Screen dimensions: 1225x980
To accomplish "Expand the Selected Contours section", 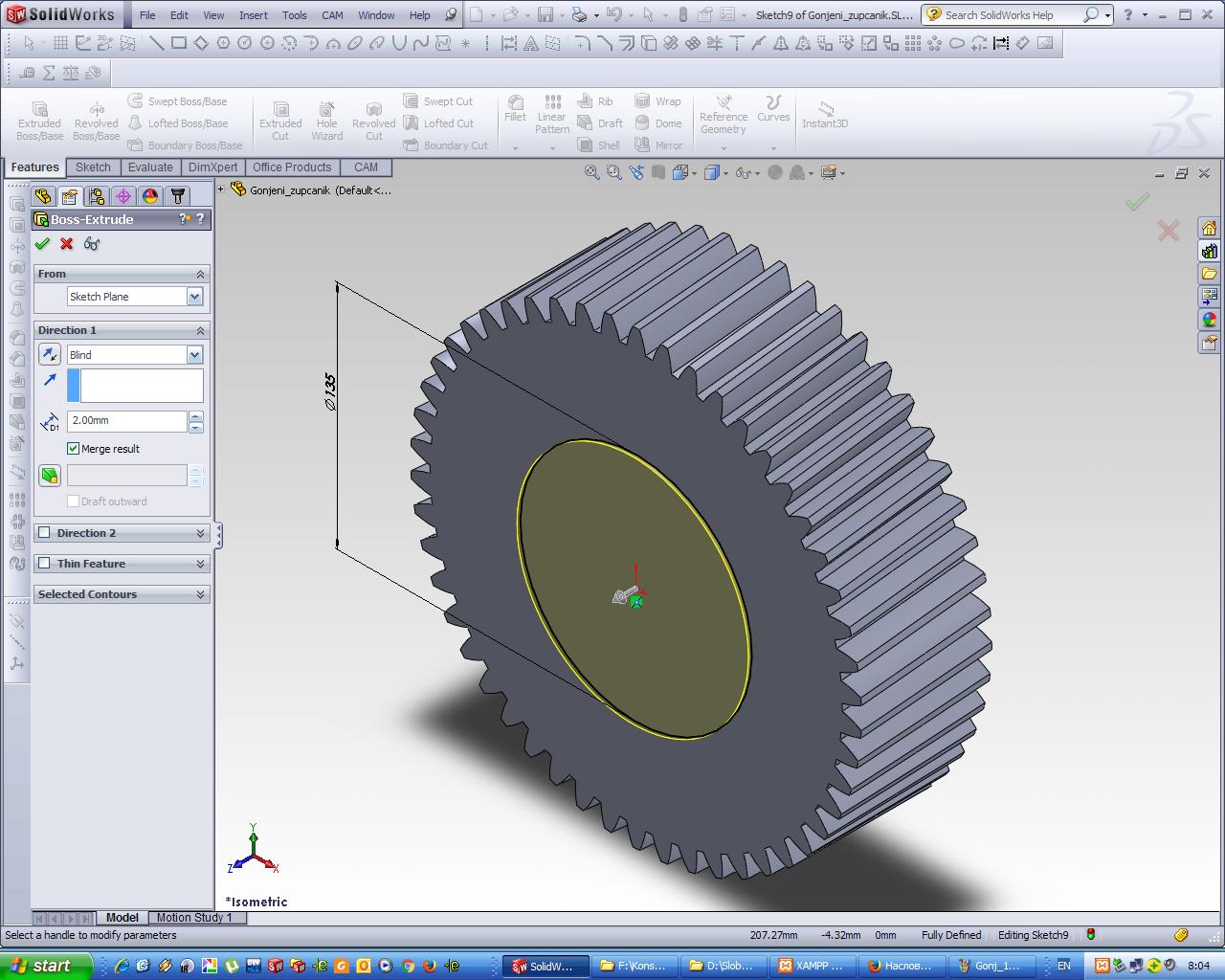I will (x=200, y=594).
